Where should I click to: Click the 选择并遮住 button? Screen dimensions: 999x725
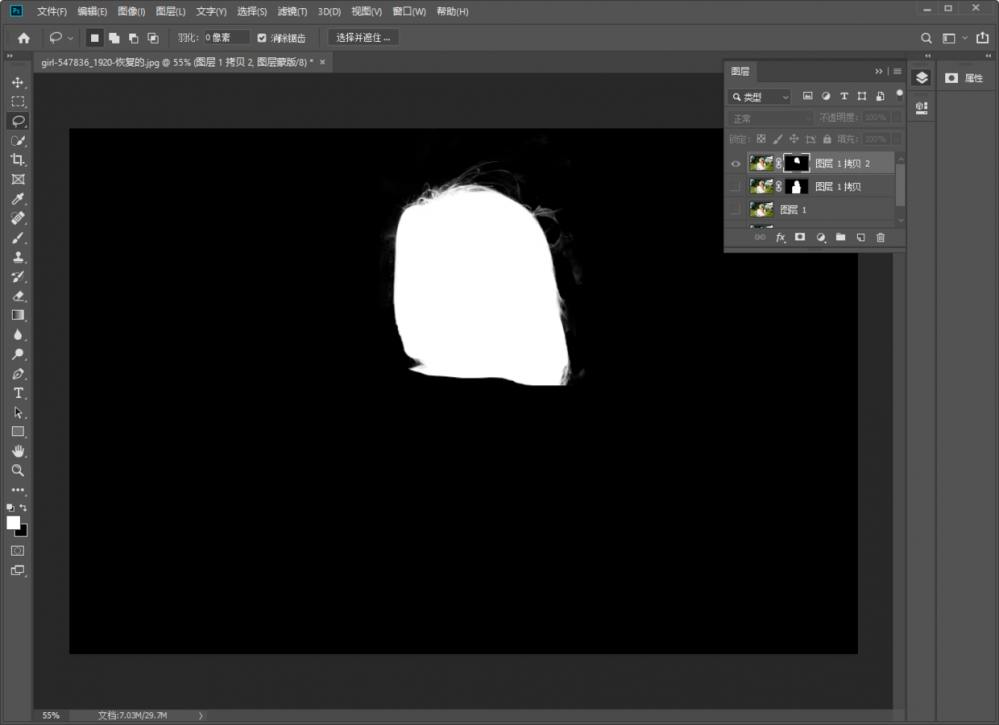363,38
